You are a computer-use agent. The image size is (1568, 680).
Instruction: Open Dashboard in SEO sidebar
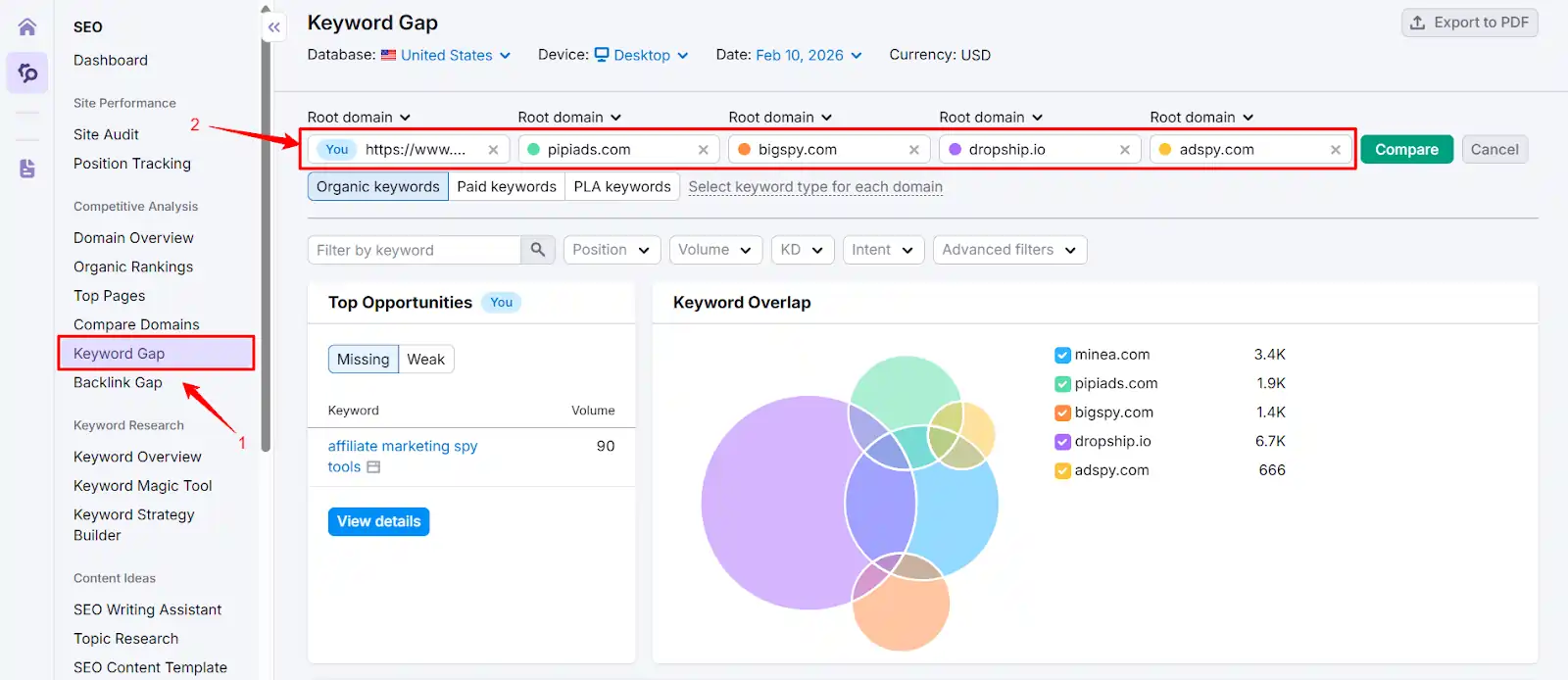pyautogui.click(x=111, y=61)
